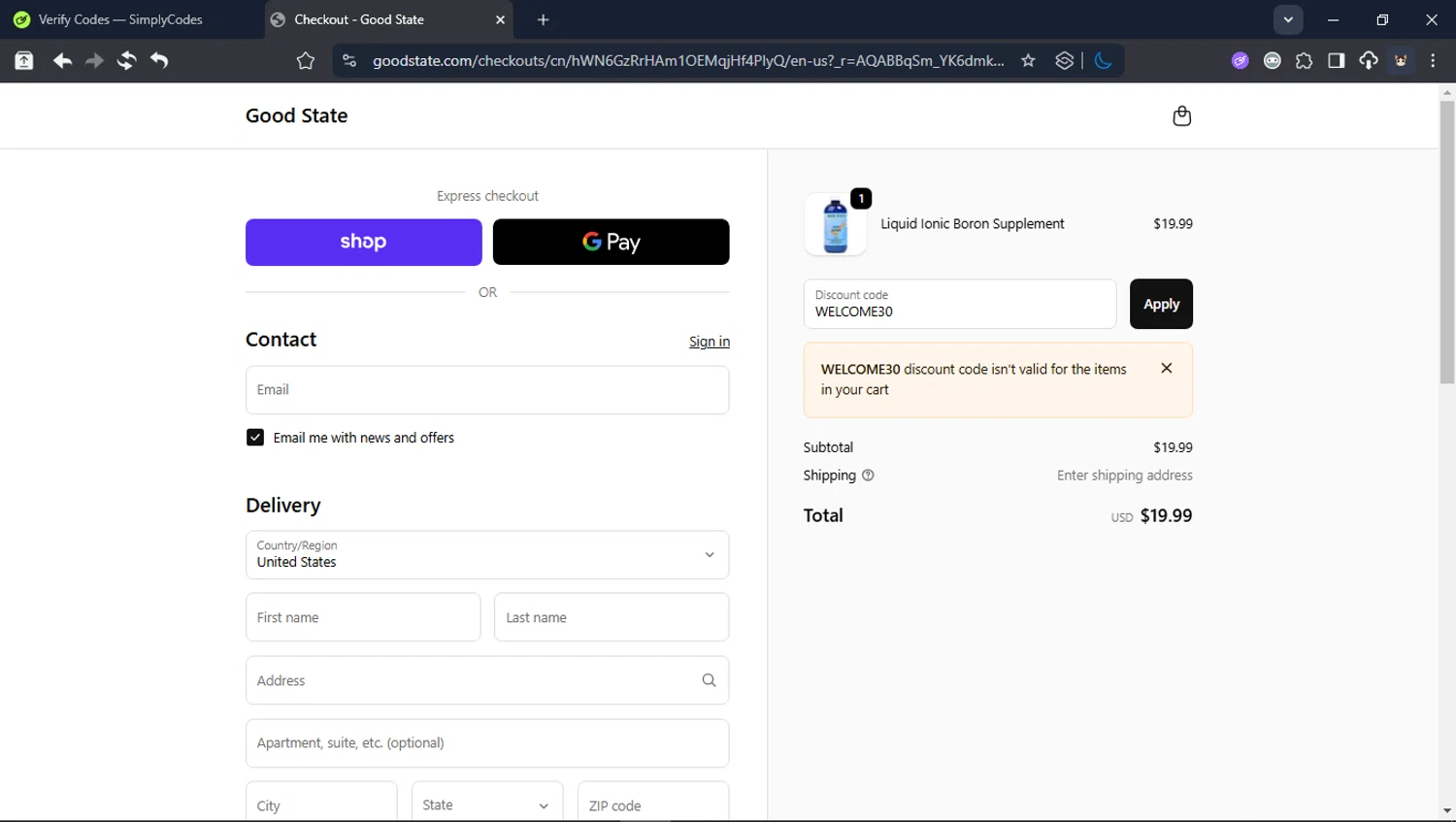Close the Checkout - Good State tab

[500, 19]
